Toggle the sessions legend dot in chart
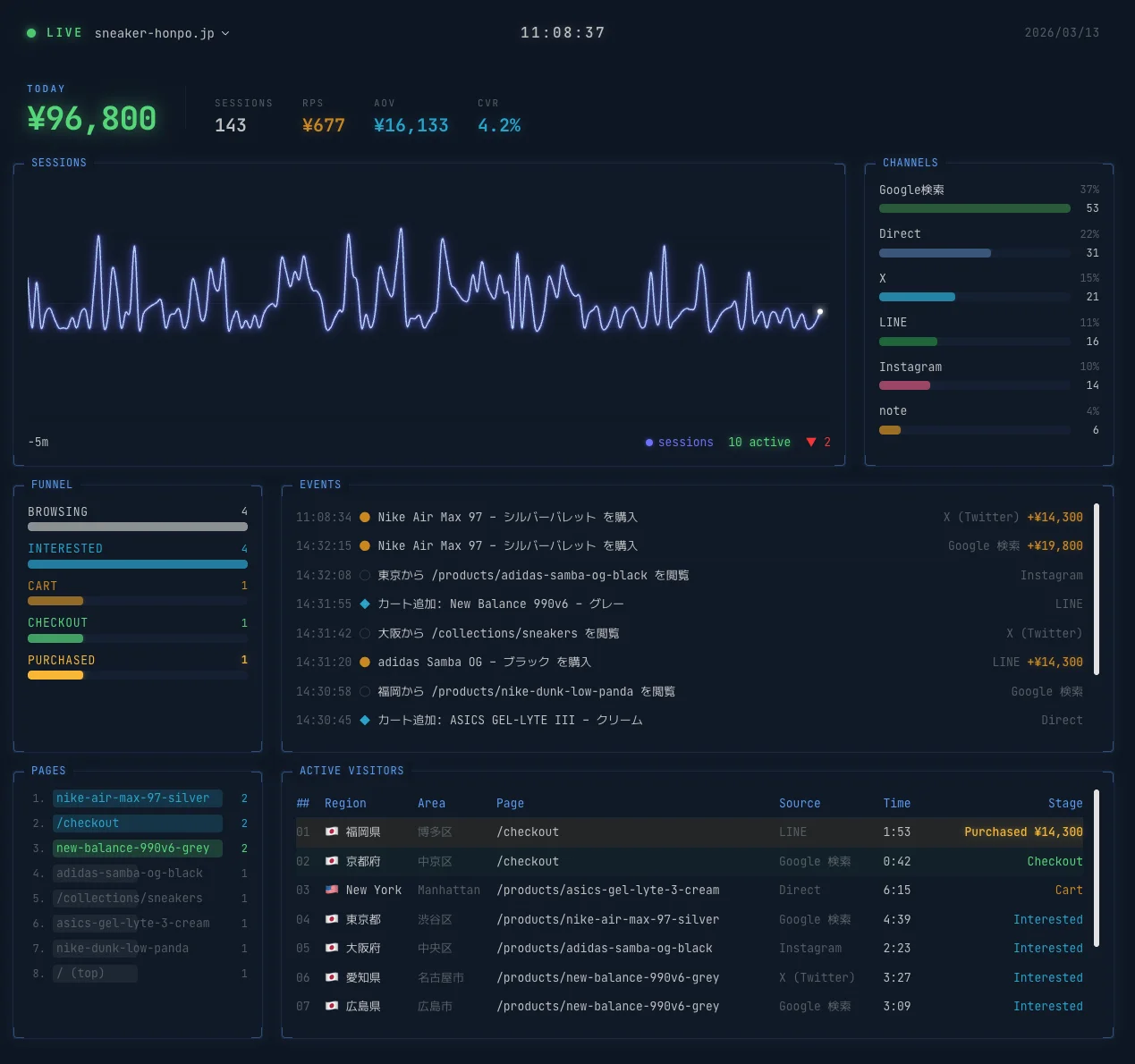This screenshot has height=1064, width=1135. pos(648,443)
